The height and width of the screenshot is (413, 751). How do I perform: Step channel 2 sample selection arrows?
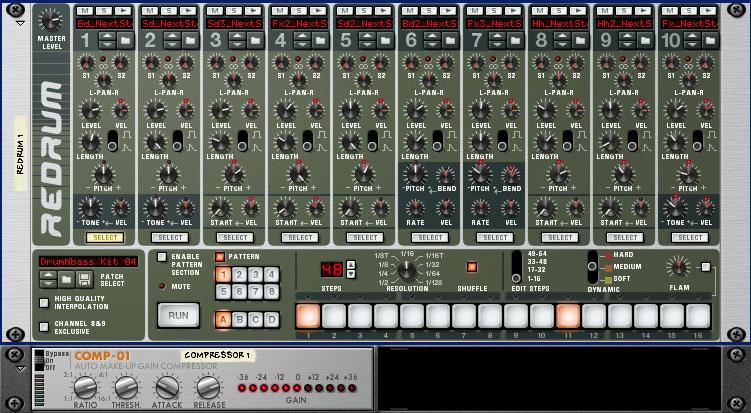(x=172, y=41)
